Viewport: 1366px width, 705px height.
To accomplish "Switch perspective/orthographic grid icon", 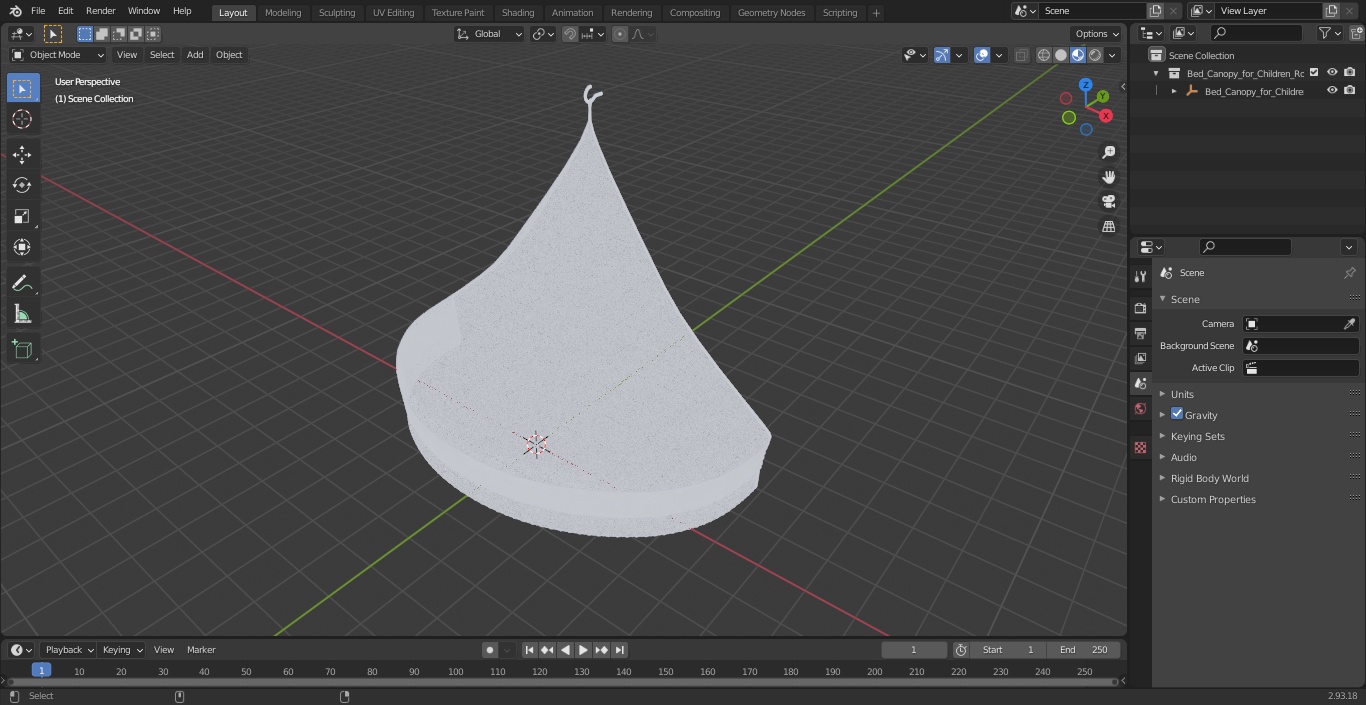I will (1108, 226).
